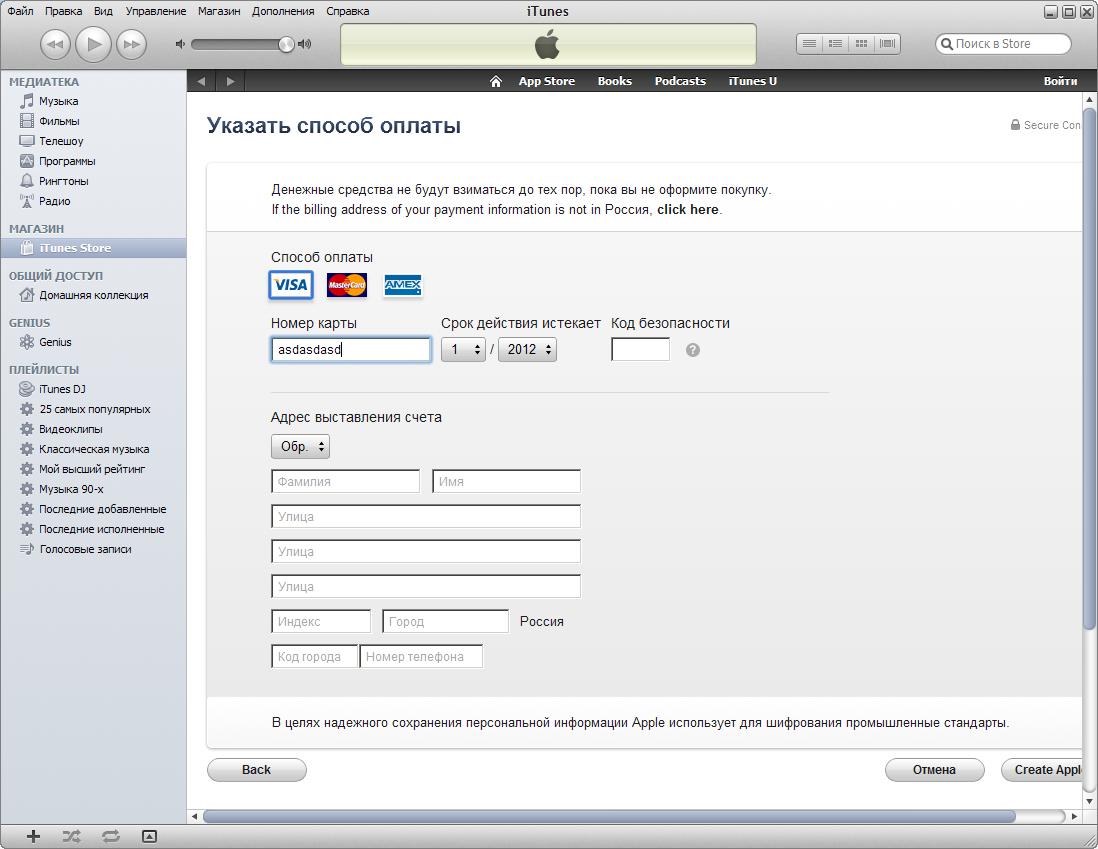Open Домашняя коллекция sharing item
Viewport: 1098px width, 849px height.
click(x=93, y=295)
